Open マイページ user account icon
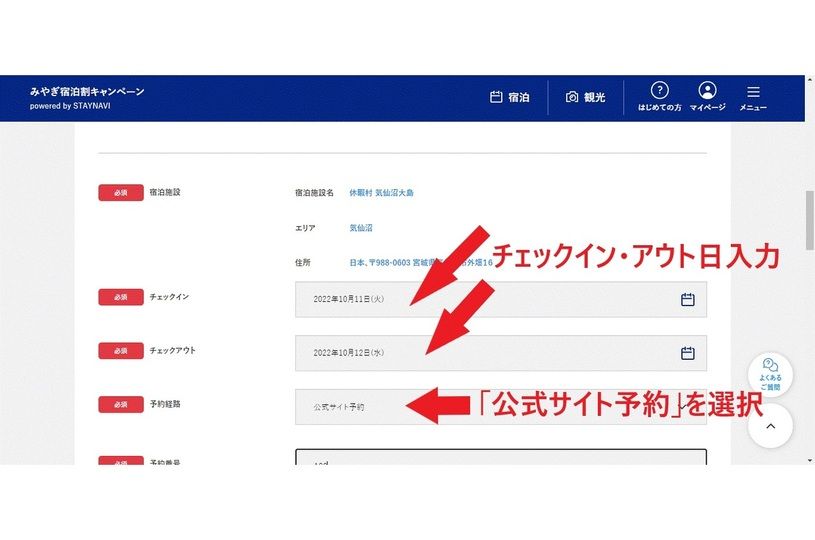Viewport: 815px width, 540px height. click(x=707, y=96)
